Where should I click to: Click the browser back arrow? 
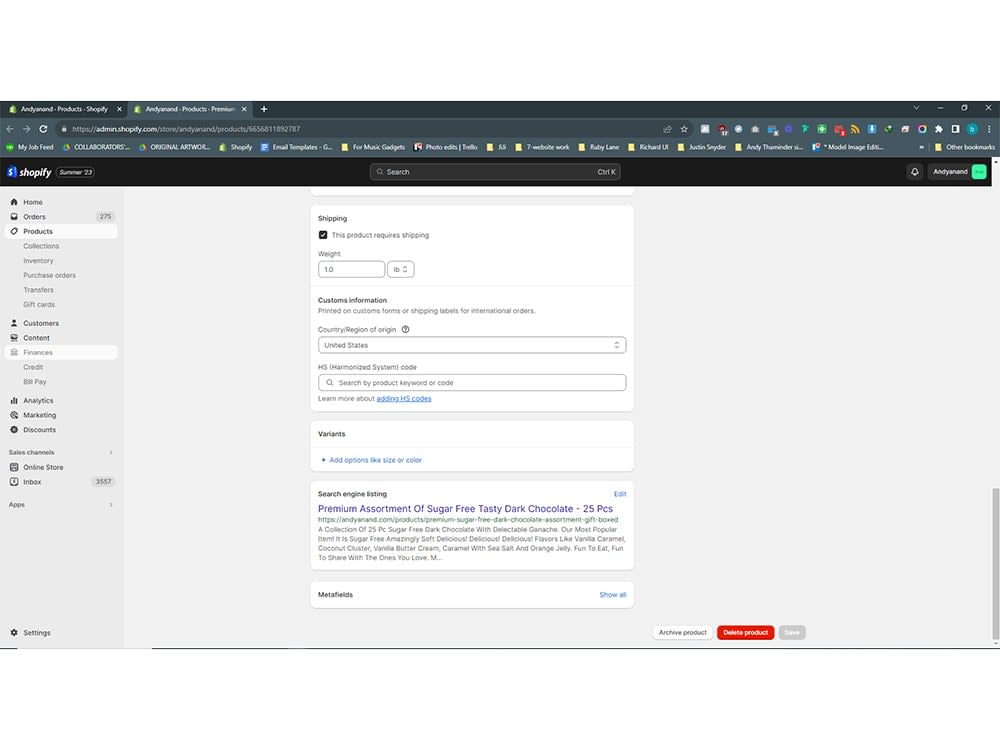click(x=10, y=129)
